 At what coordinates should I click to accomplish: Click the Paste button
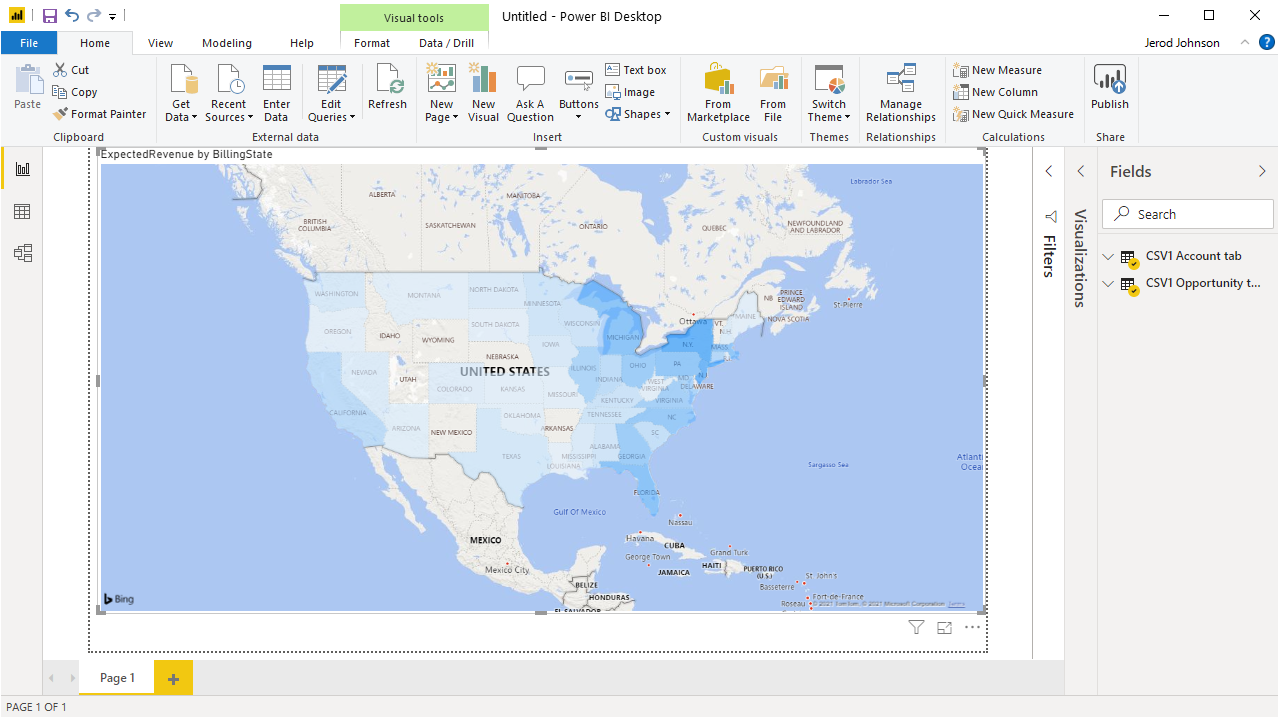click(28, 88)
